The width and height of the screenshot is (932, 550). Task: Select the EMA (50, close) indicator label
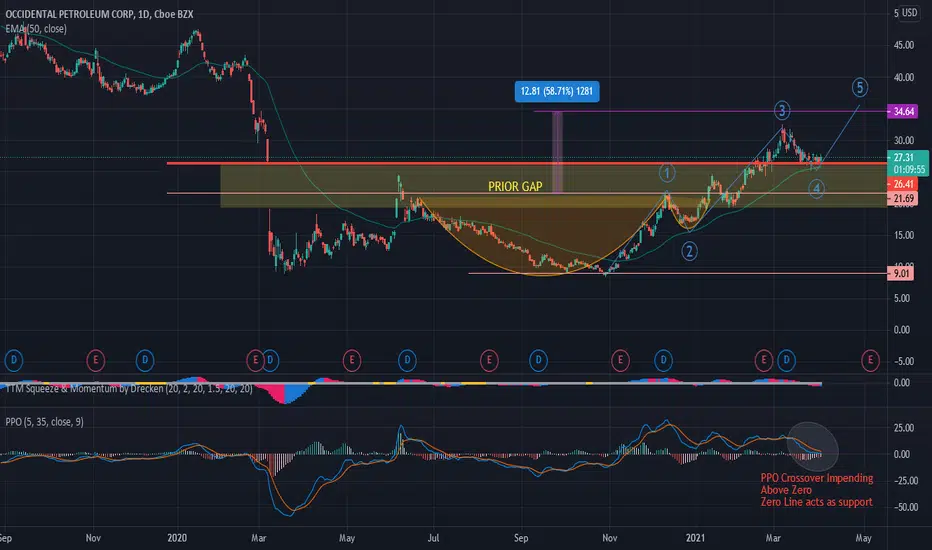click(36, 29)
